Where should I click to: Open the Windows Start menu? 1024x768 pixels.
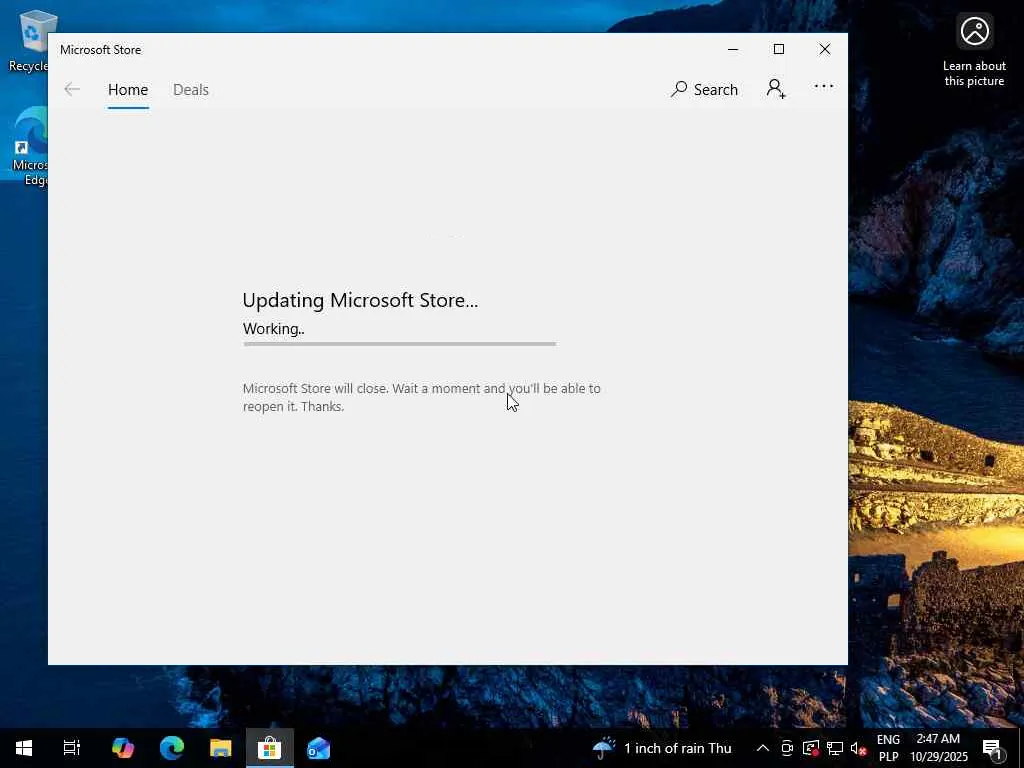24,748
